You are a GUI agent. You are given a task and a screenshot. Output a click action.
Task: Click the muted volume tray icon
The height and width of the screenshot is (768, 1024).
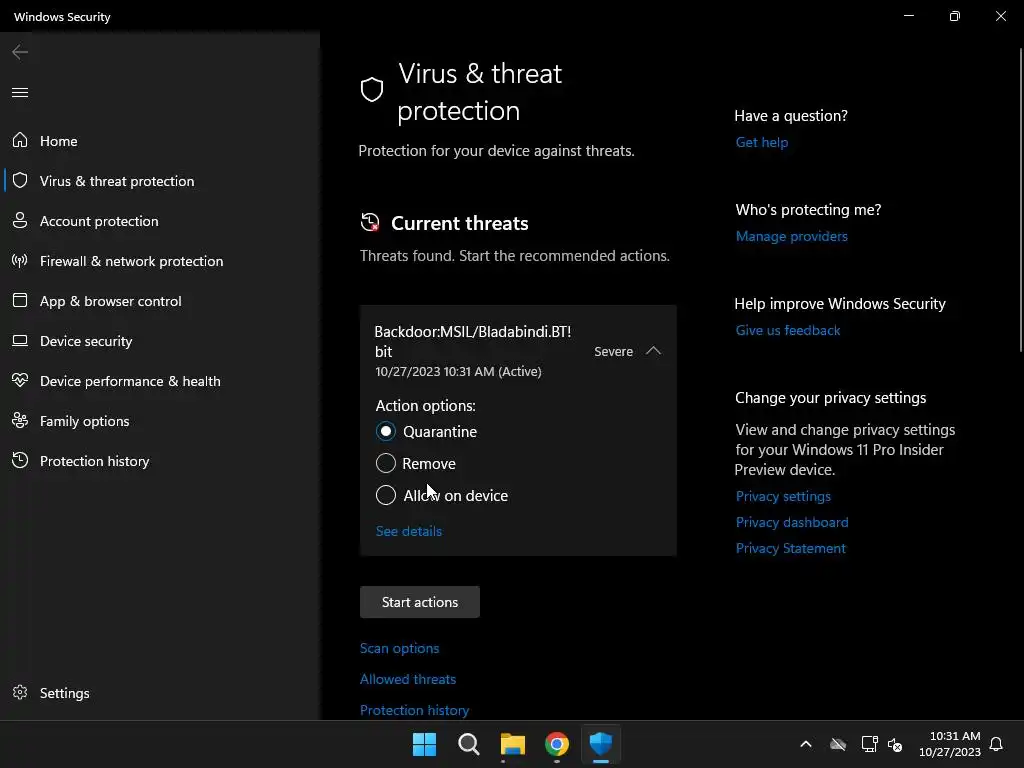(x=895, y=744)
